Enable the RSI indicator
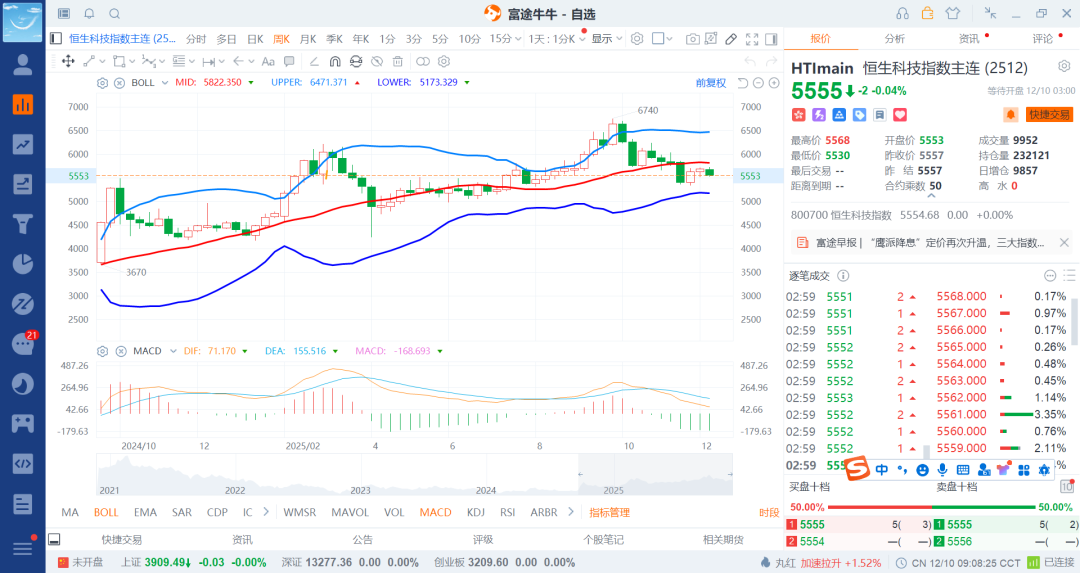The height and width of the screenshot is (573, 1080). (x=508, y=512)
